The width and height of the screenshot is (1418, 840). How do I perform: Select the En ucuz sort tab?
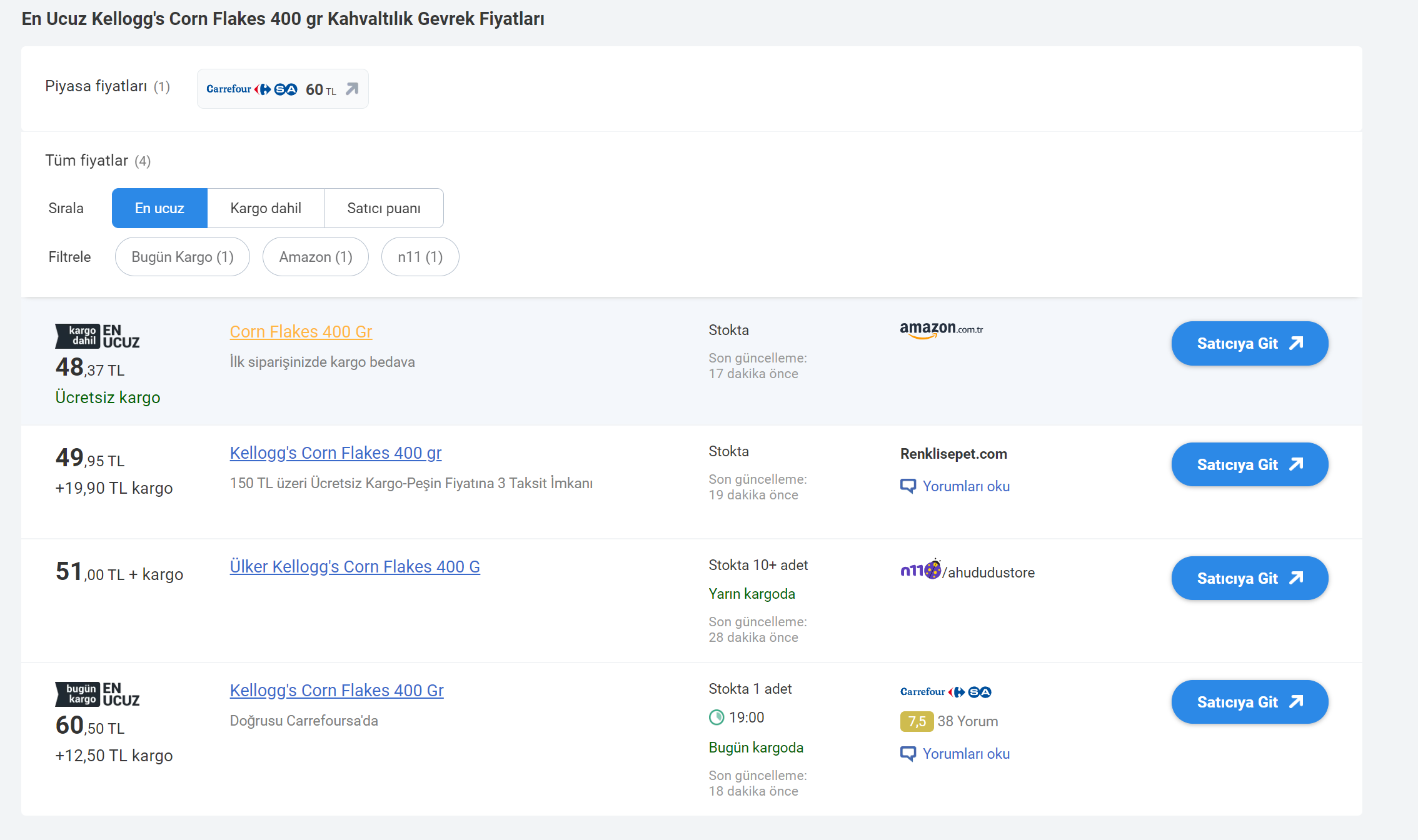click(159, 208)
